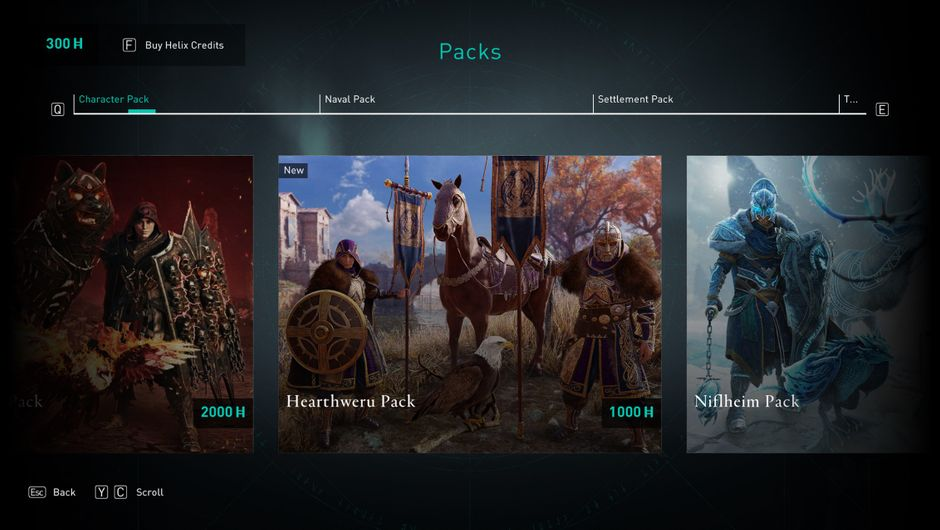Click the Back label

(64, 492)
